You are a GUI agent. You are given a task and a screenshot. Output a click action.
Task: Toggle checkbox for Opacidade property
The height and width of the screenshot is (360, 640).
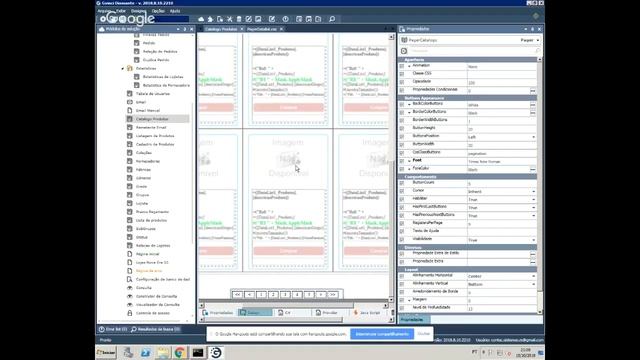pos(402,82)
